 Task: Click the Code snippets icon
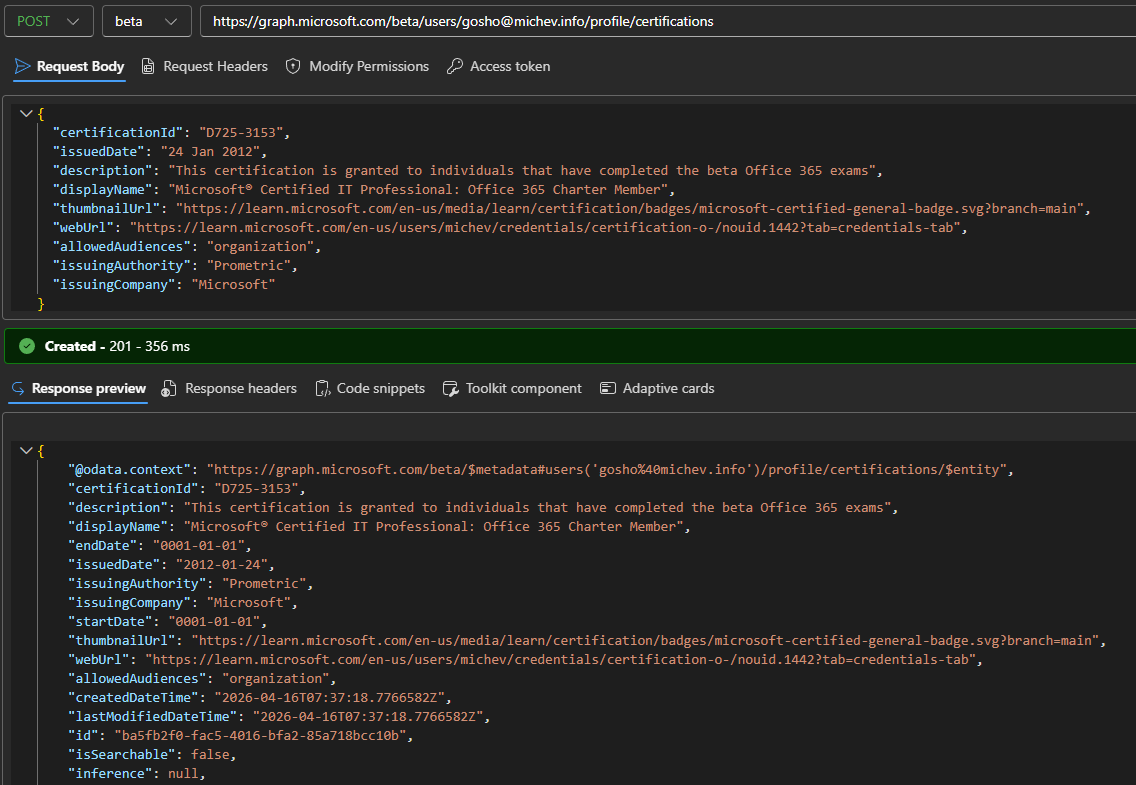(322, 388)
